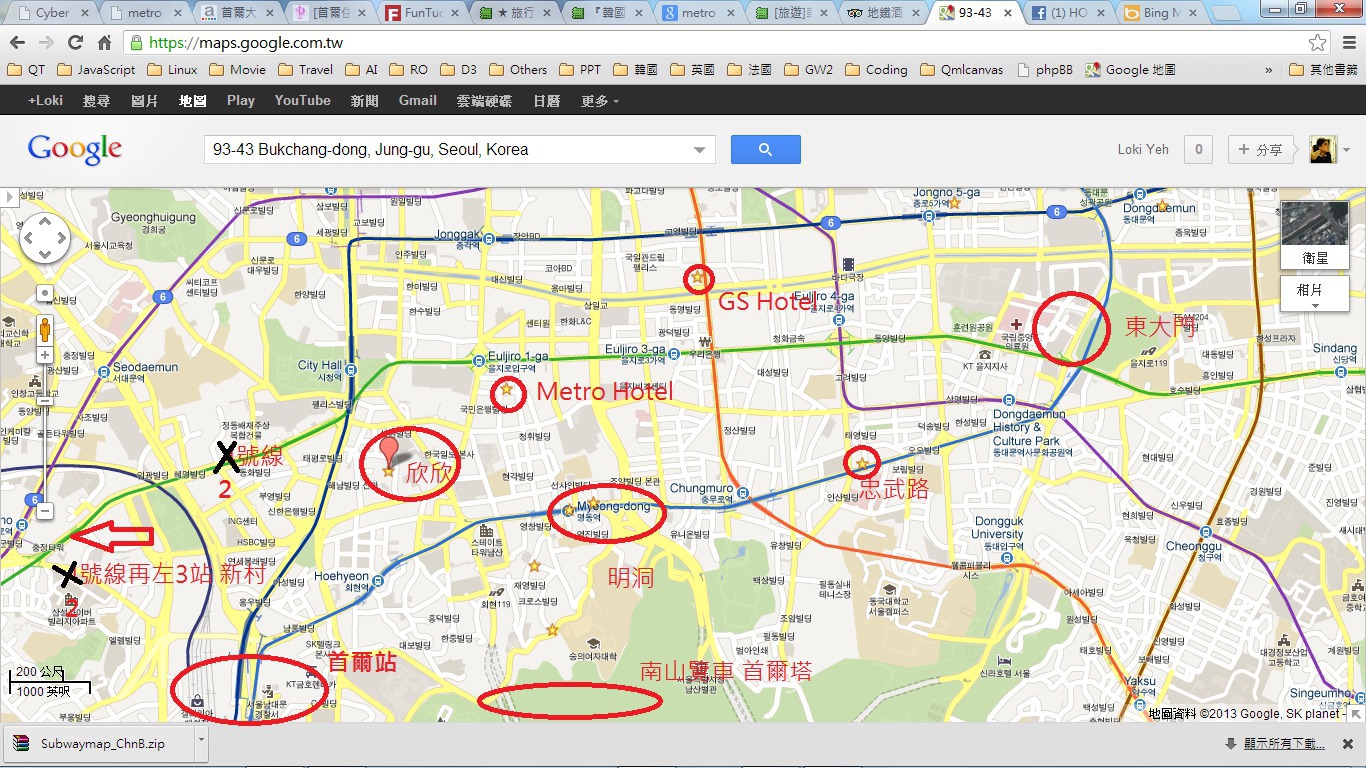Open the 相片 layers dropdown
1366x768 pixels.
(x=1315, y=295)
